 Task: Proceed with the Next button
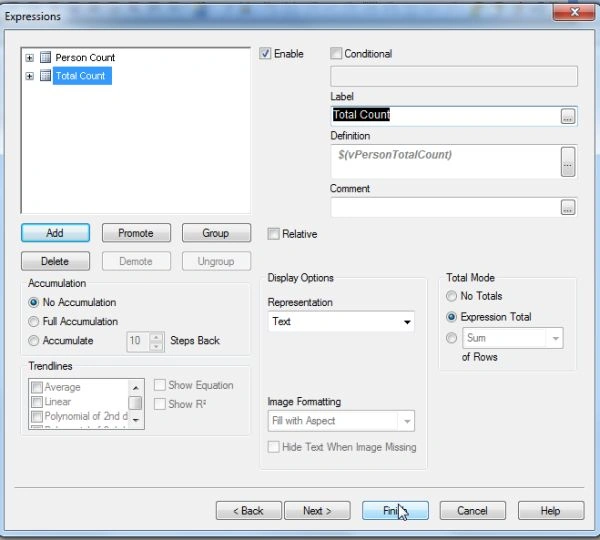coord(317,511)
